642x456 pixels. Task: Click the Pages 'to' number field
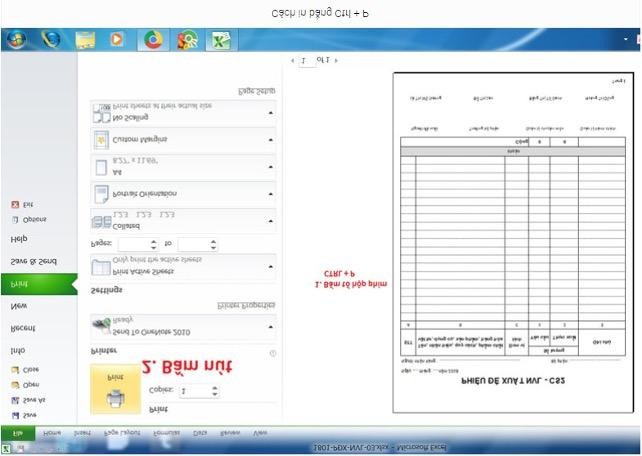(194, 245)
